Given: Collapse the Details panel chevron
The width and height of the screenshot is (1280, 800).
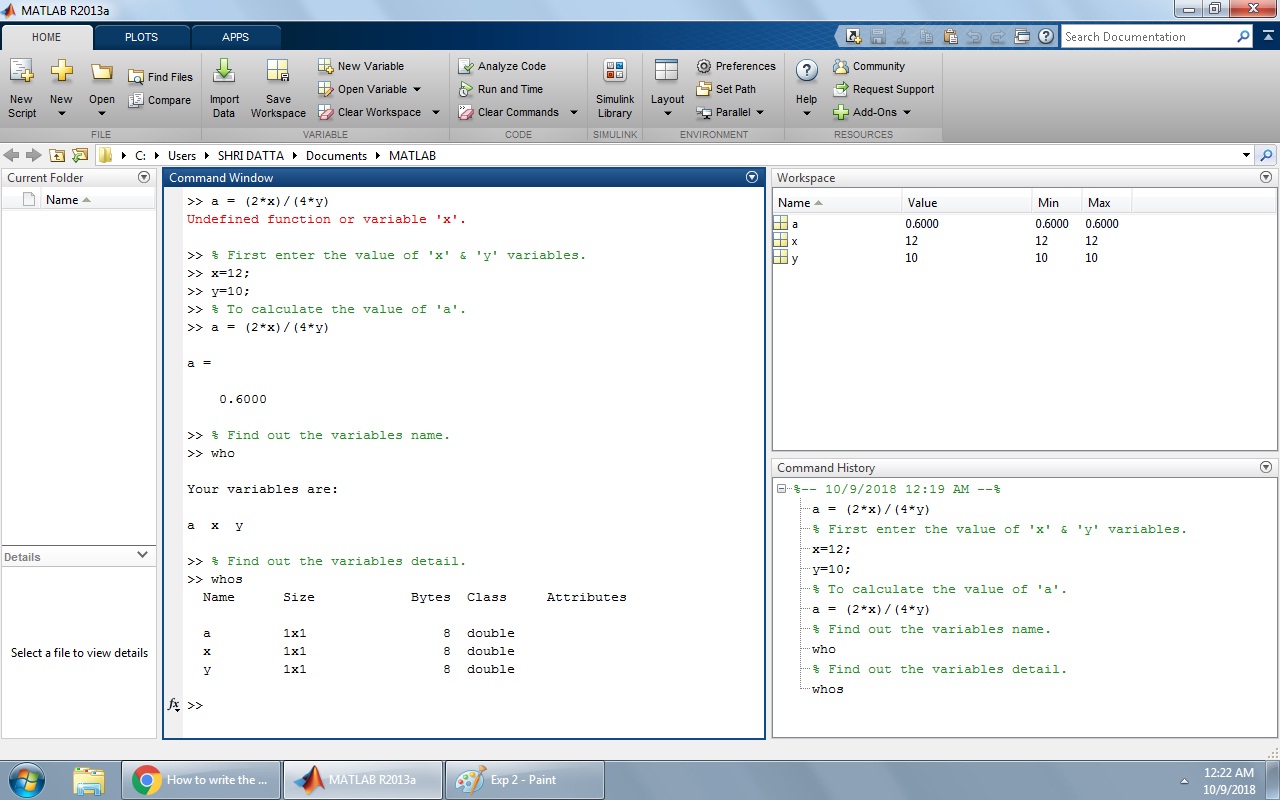Looking at the screenshot, I should 142,555.
